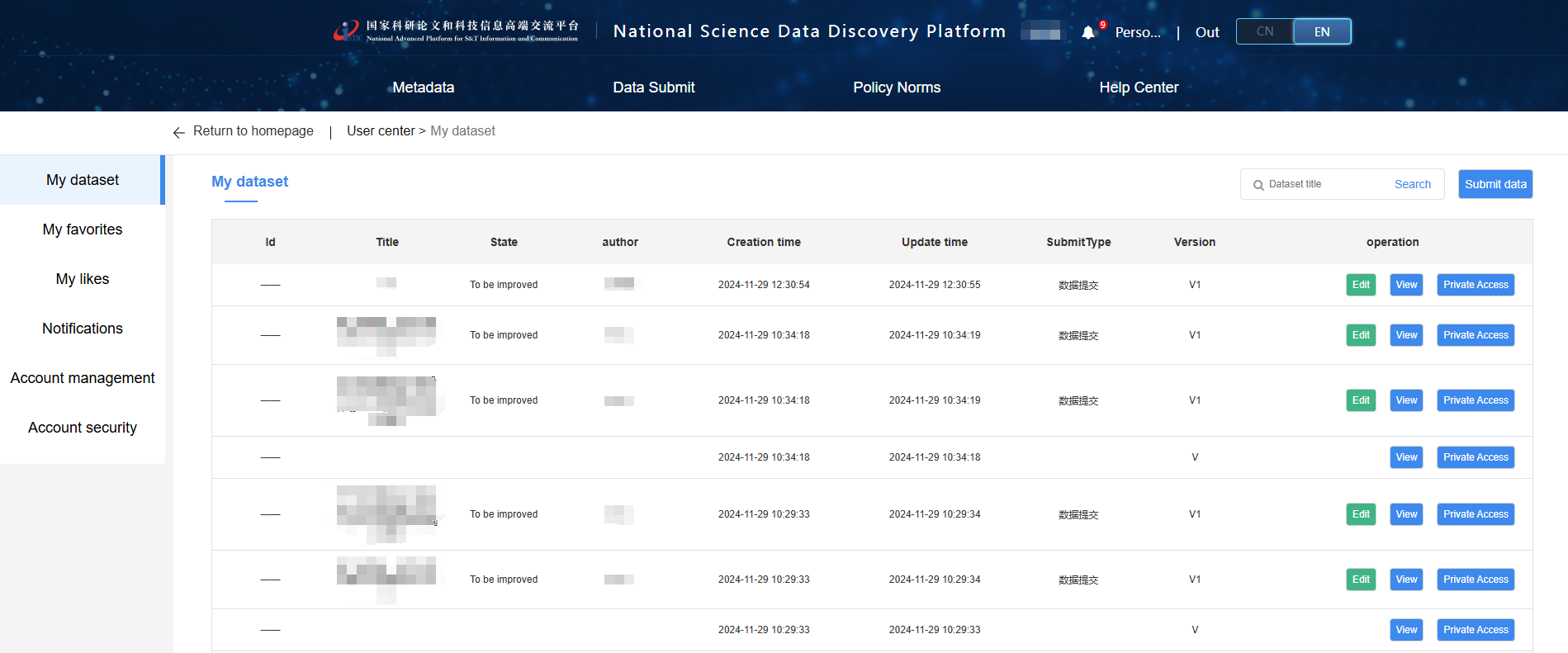This screenshot has width=1568, height=653.
Task: Go to Data Submit menu
Action: pyautogui.click(x=653, y=88)
